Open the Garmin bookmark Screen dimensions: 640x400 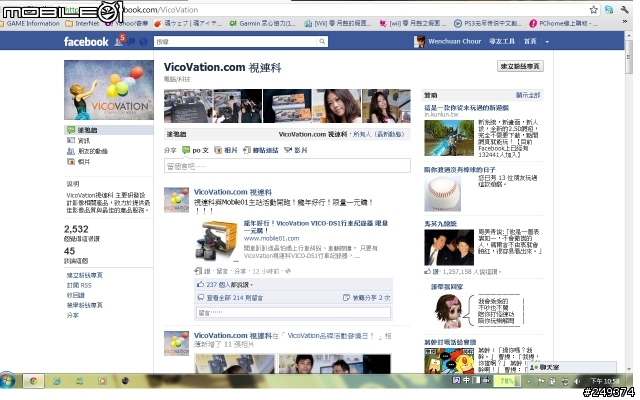(262, 24)
